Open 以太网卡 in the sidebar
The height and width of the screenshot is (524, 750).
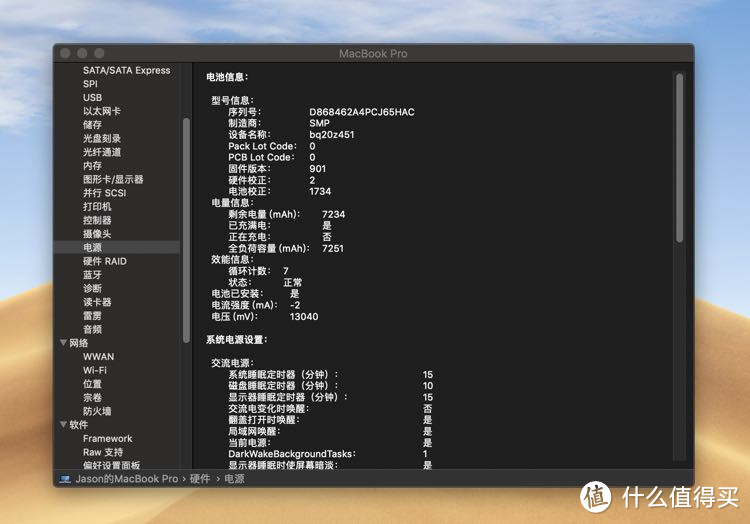(101, 111)
